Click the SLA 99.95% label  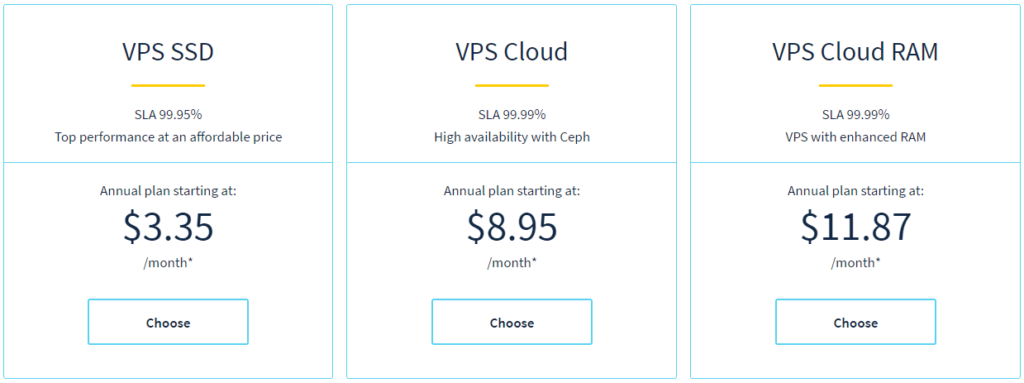168,114
